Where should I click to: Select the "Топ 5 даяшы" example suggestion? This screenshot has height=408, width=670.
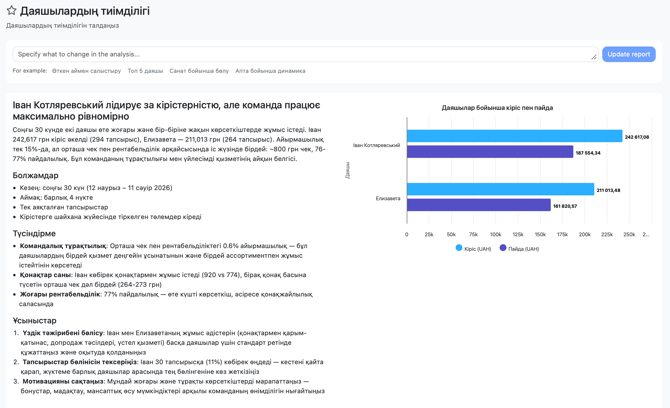(145, 71)
